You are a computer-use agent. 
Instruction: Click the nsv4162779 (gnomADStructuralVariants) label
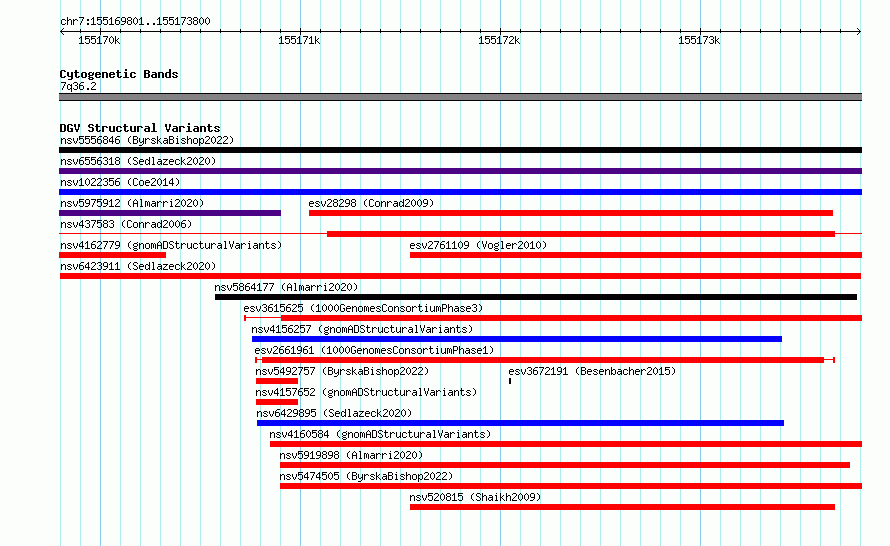point(171,245)
